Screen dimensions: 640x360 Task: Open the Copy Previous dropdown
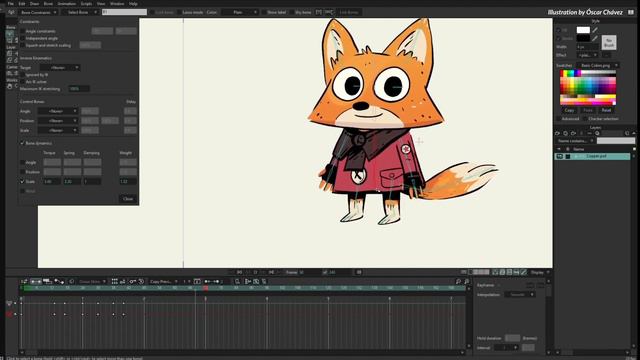(x=163, y=282)
